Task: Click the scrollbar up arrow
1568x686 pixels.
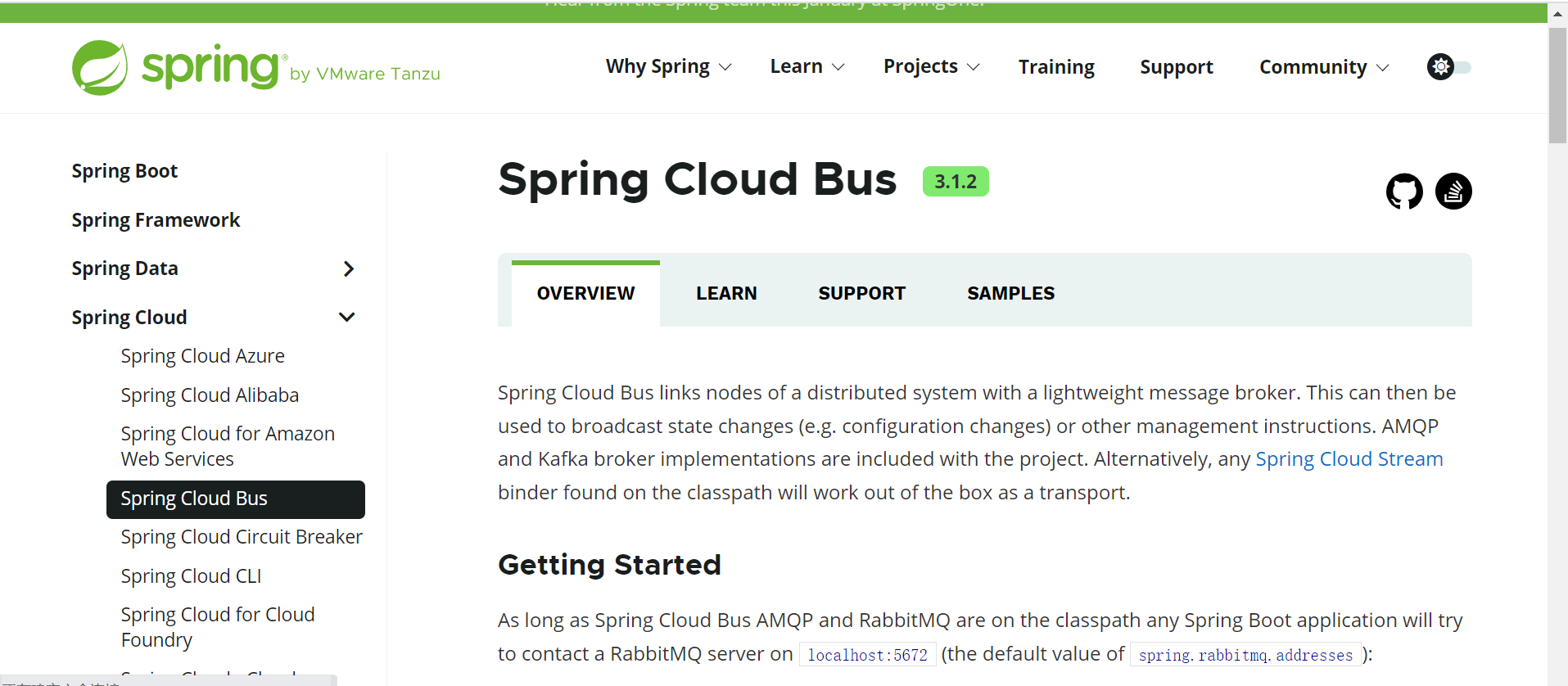Action: (1557, 14)
